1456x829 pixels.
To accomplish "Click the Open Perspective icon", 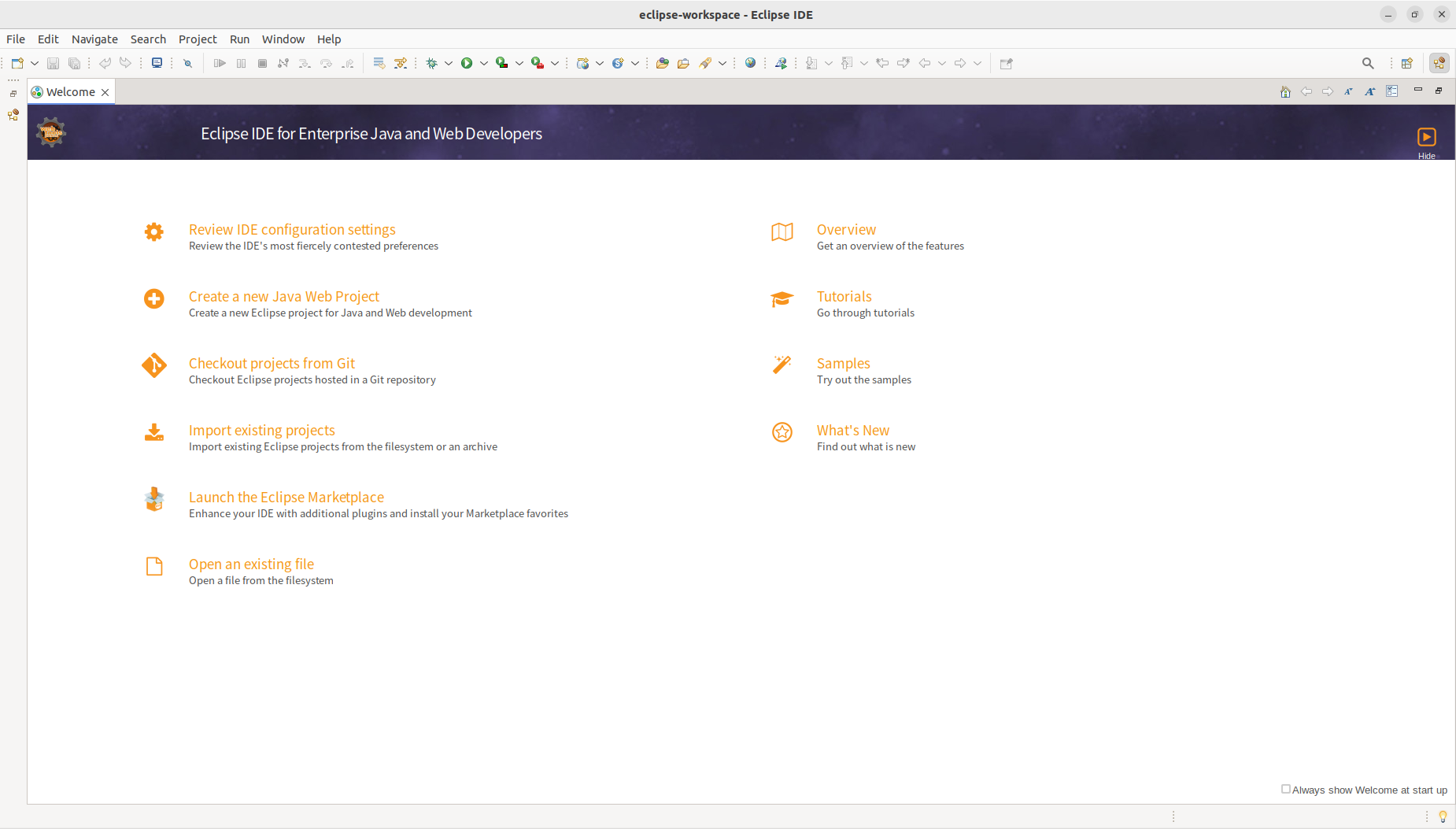I will tap(1407, 63).
